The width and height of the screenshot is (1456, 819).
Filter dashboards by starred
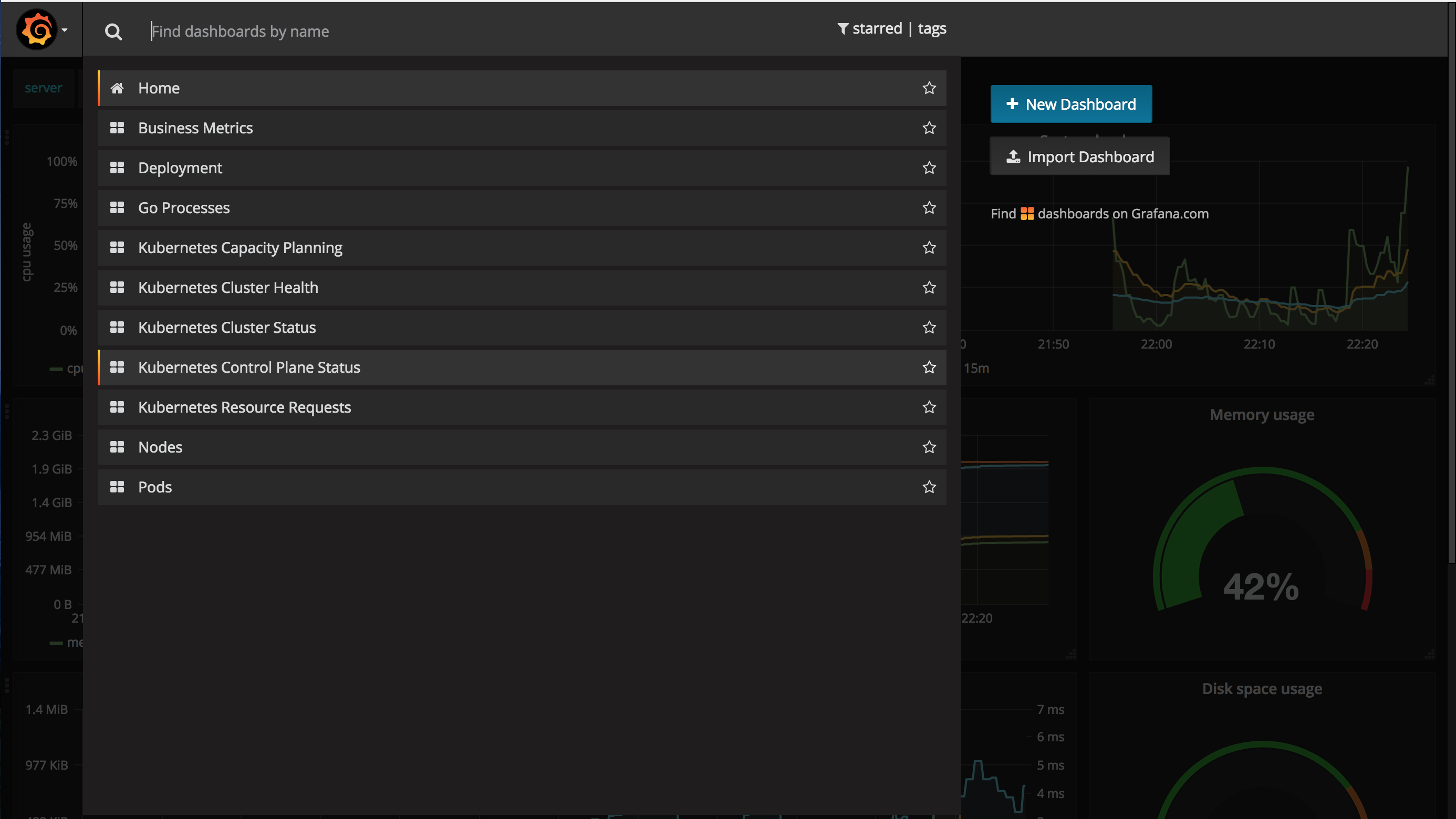[x=877, y=28]
